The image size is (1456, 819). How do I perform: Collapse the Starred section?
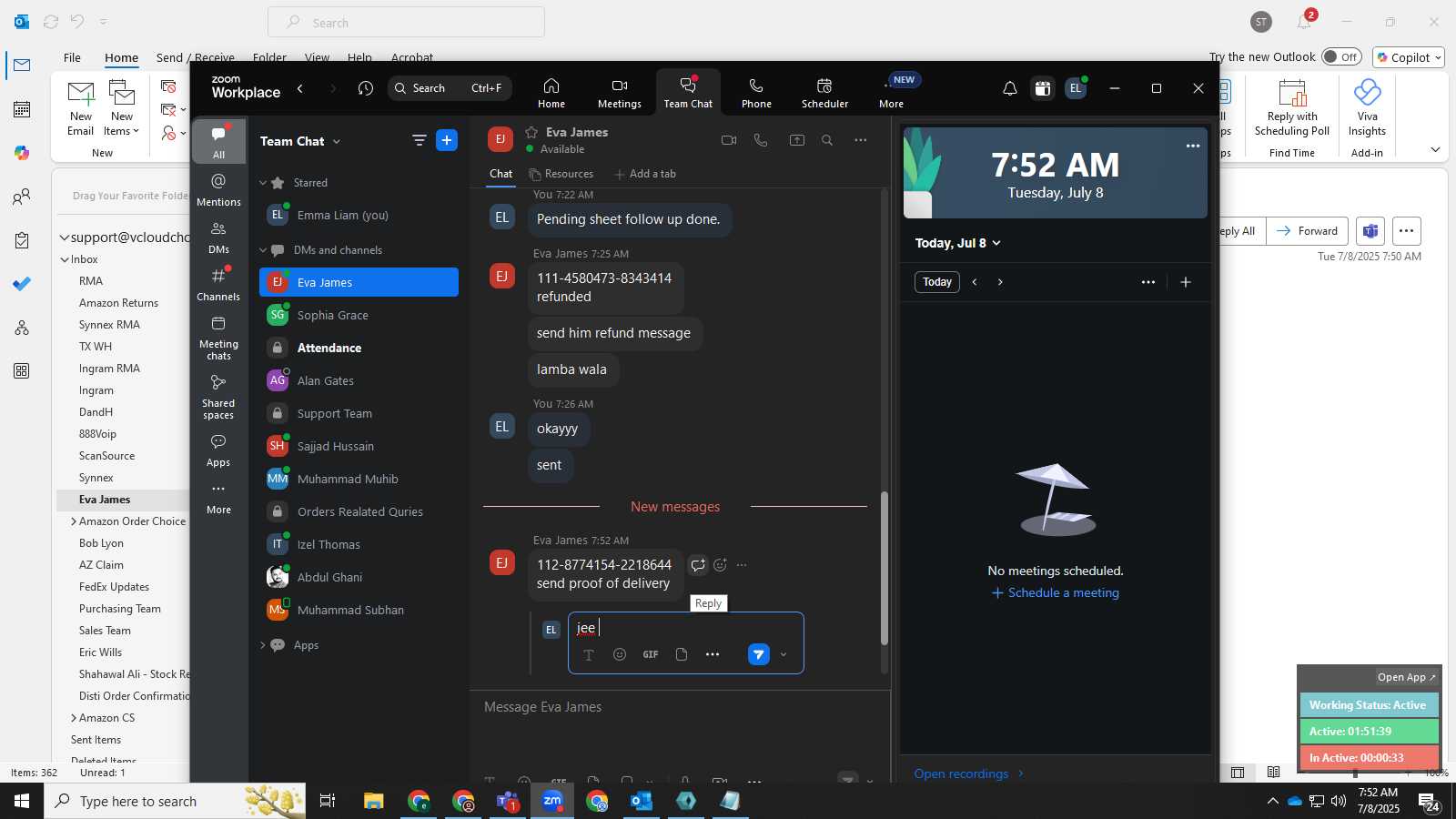263,183
